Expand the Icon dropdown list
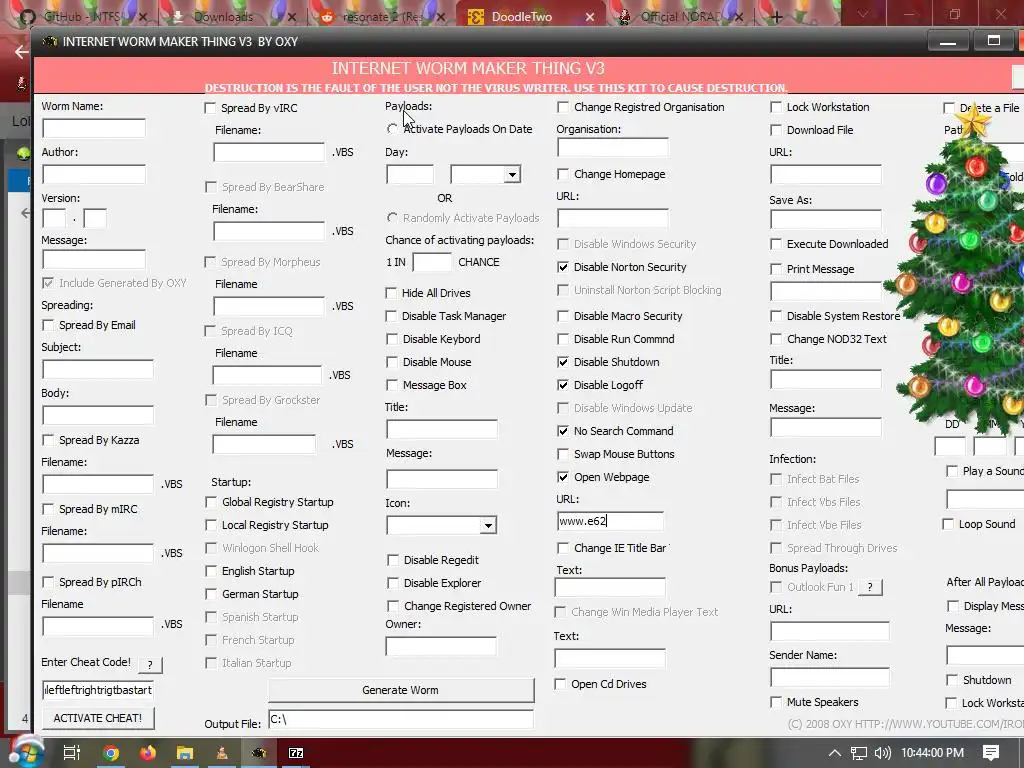This screenshot has height=768, width=1024. click(x=488, y=526)
